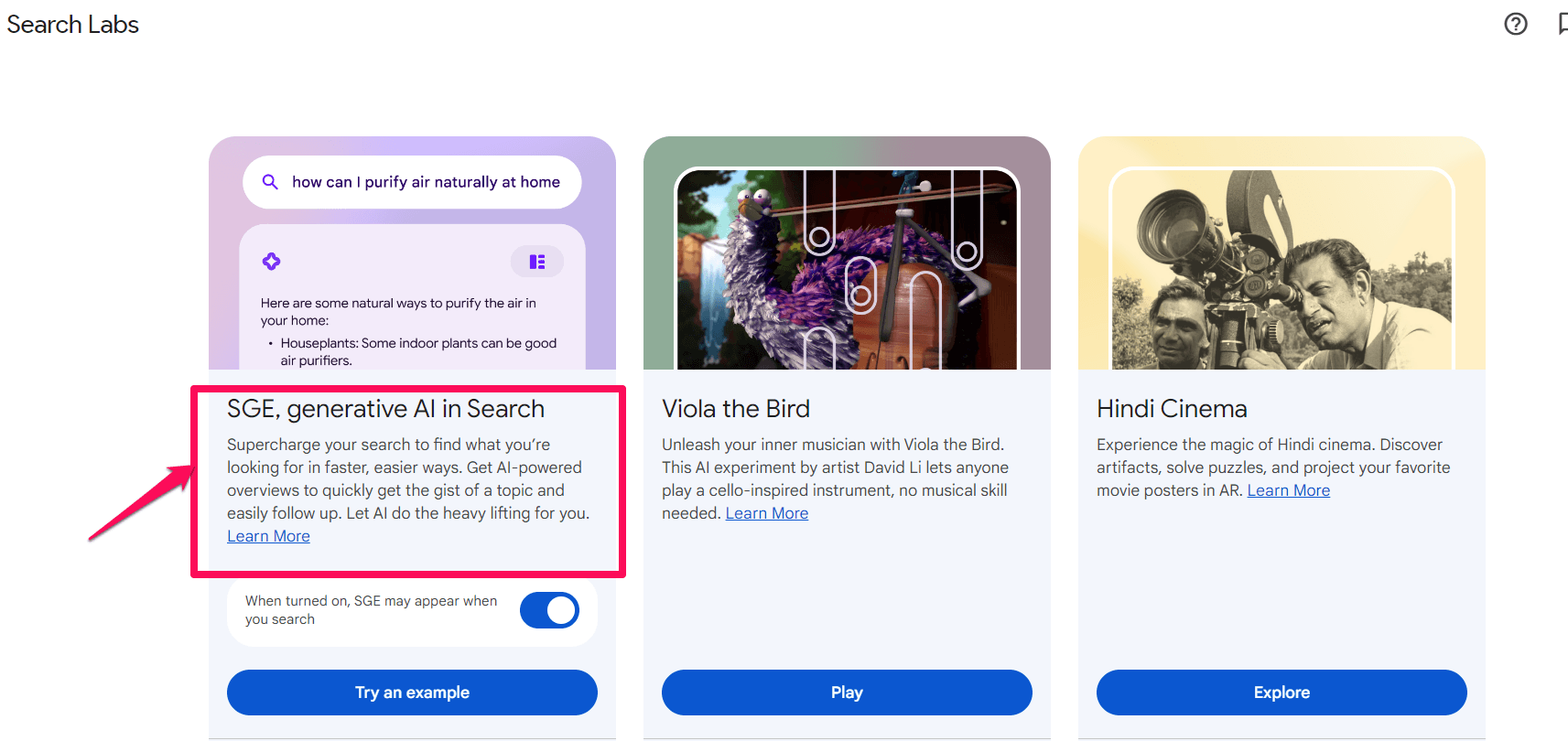Click the Try an example button
The width and height of the screenshot is (1568, 741).
pos(412,693)
